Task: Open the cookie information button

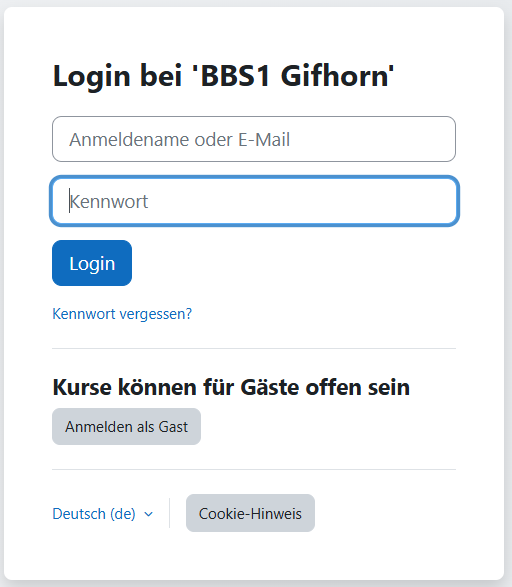Action: (250, 513)
